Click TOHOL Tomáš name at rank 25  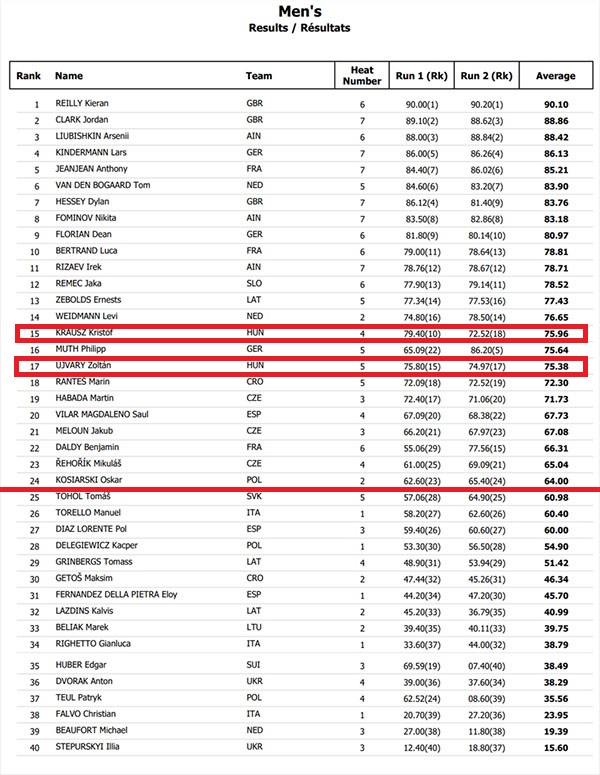(83, 496)
